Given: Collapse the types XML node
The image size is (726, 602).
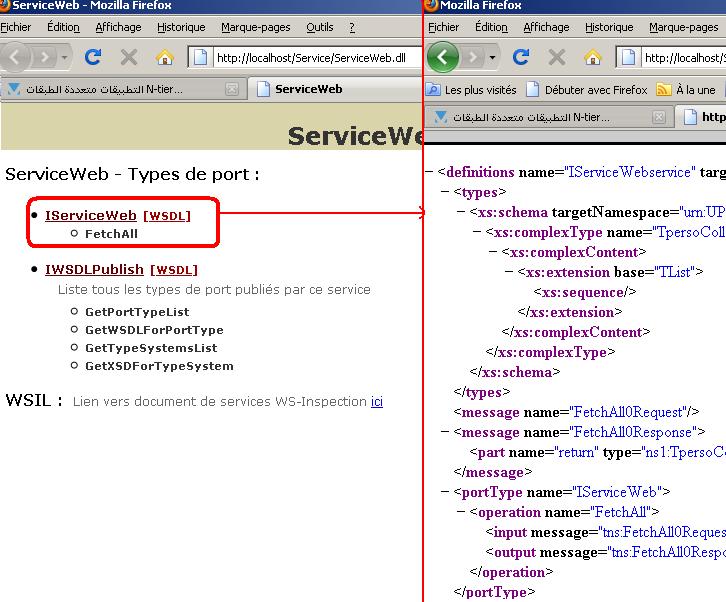Looking at the screenshot, I should (x=445, y=192).
